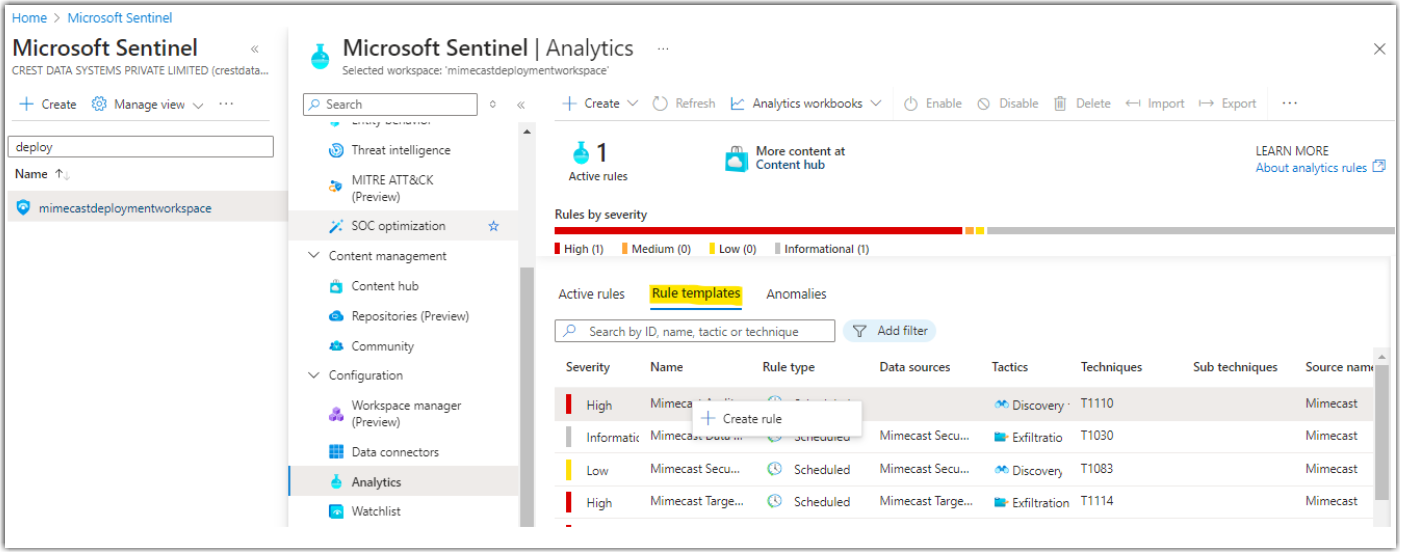The image size is (1401, 553).
Task: Sort by Rule type column header
Action: pyautogui.click(x=789, y=367)
